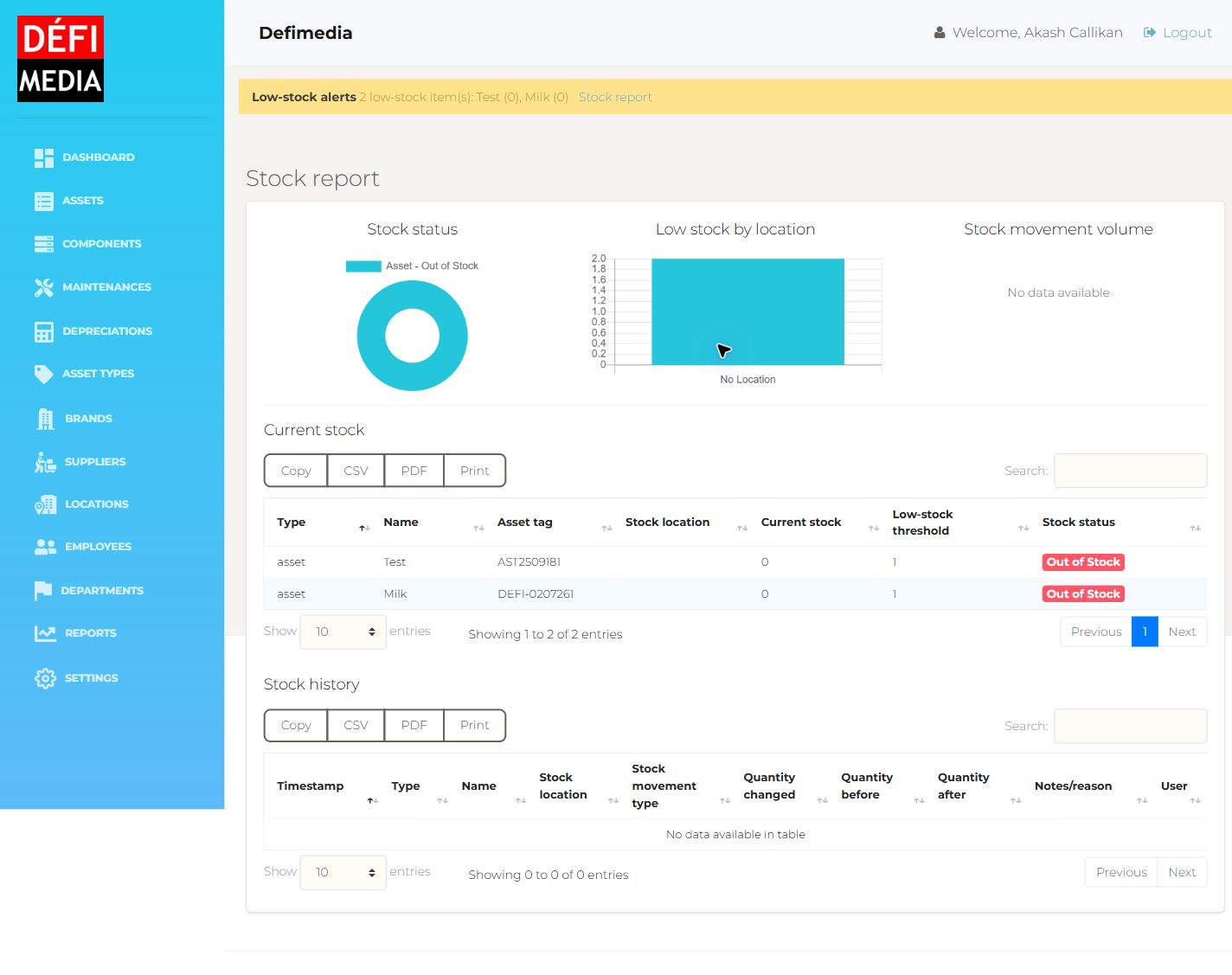1232x975 pixels.
Task: Click the Brands building icon
Action: point(45,419)
